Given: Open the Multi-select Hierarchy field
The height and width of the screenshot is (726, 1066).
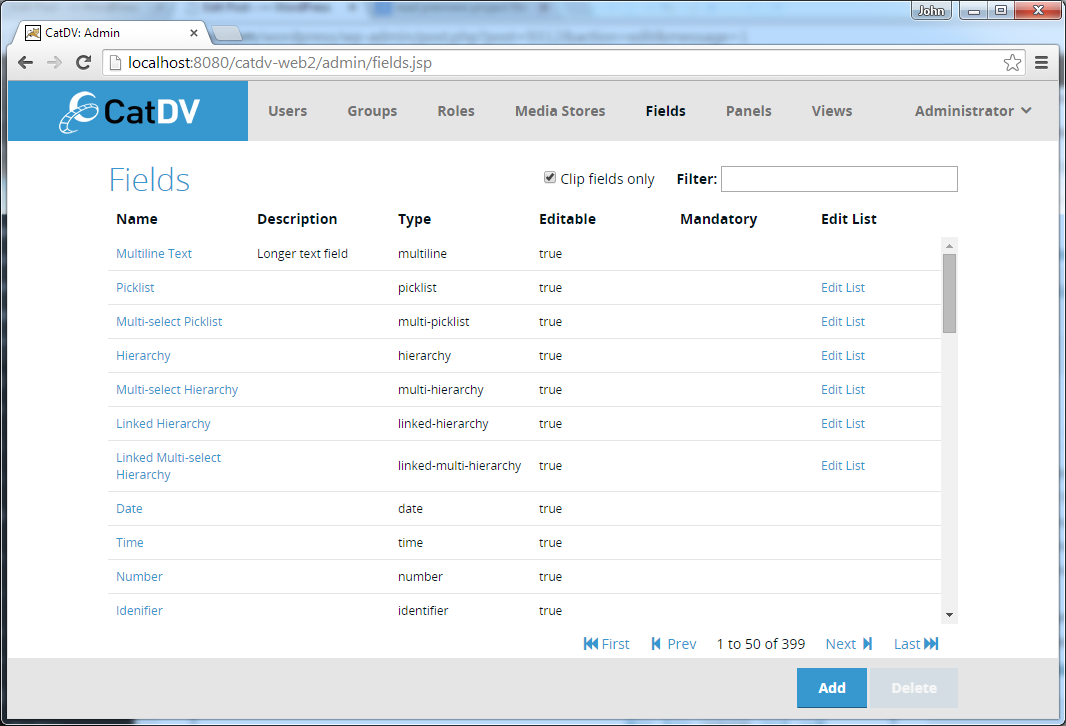Looking at the screenshot, I should 177,390.
